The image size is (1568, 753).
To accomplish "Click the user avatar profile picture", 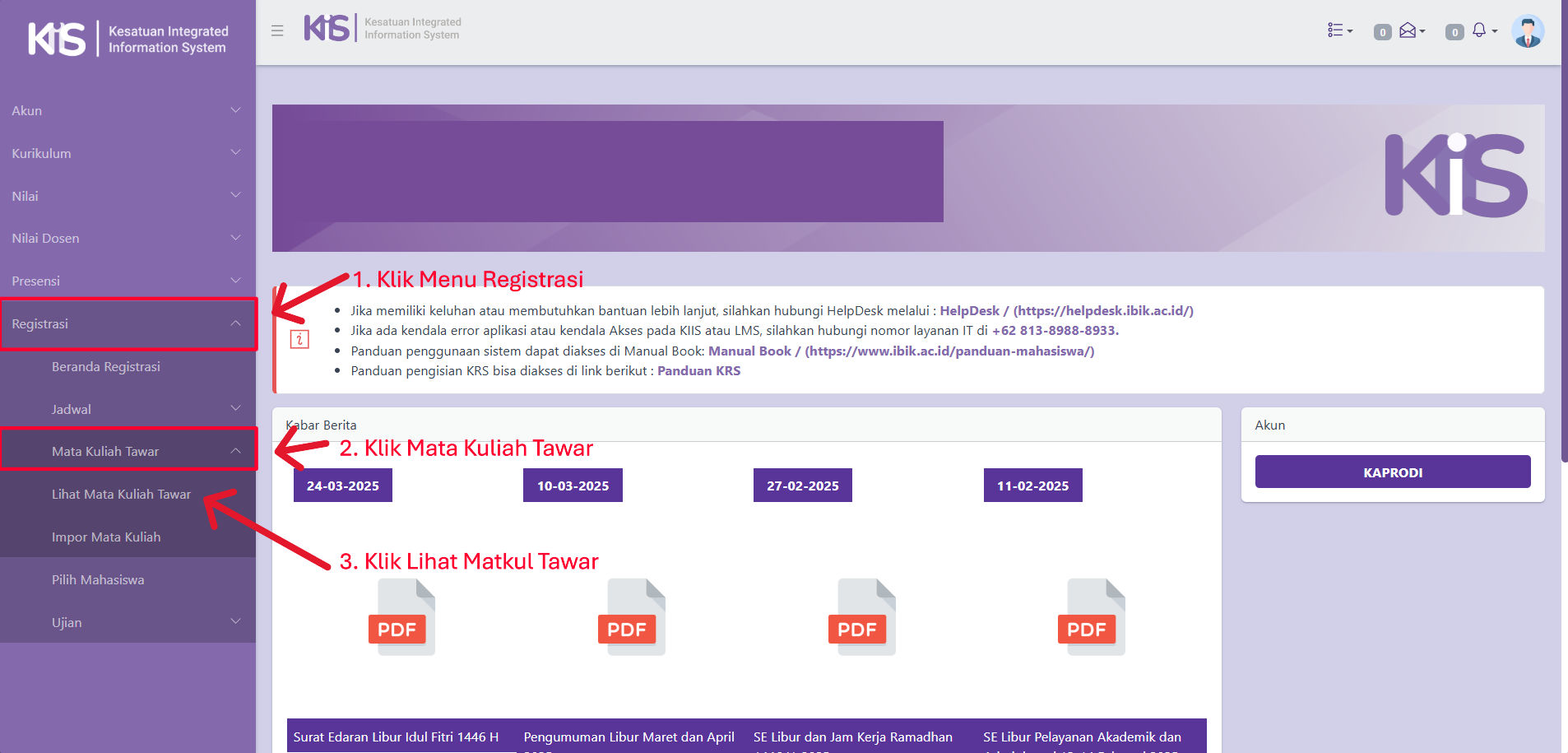I will pyautogui.click(x=1528, y=31).
